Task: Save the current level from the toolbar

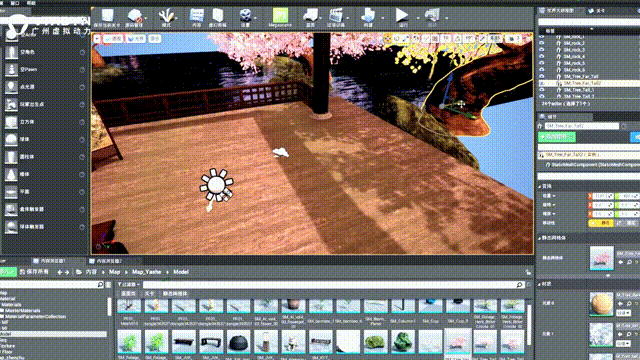Action: pos(107,18)
